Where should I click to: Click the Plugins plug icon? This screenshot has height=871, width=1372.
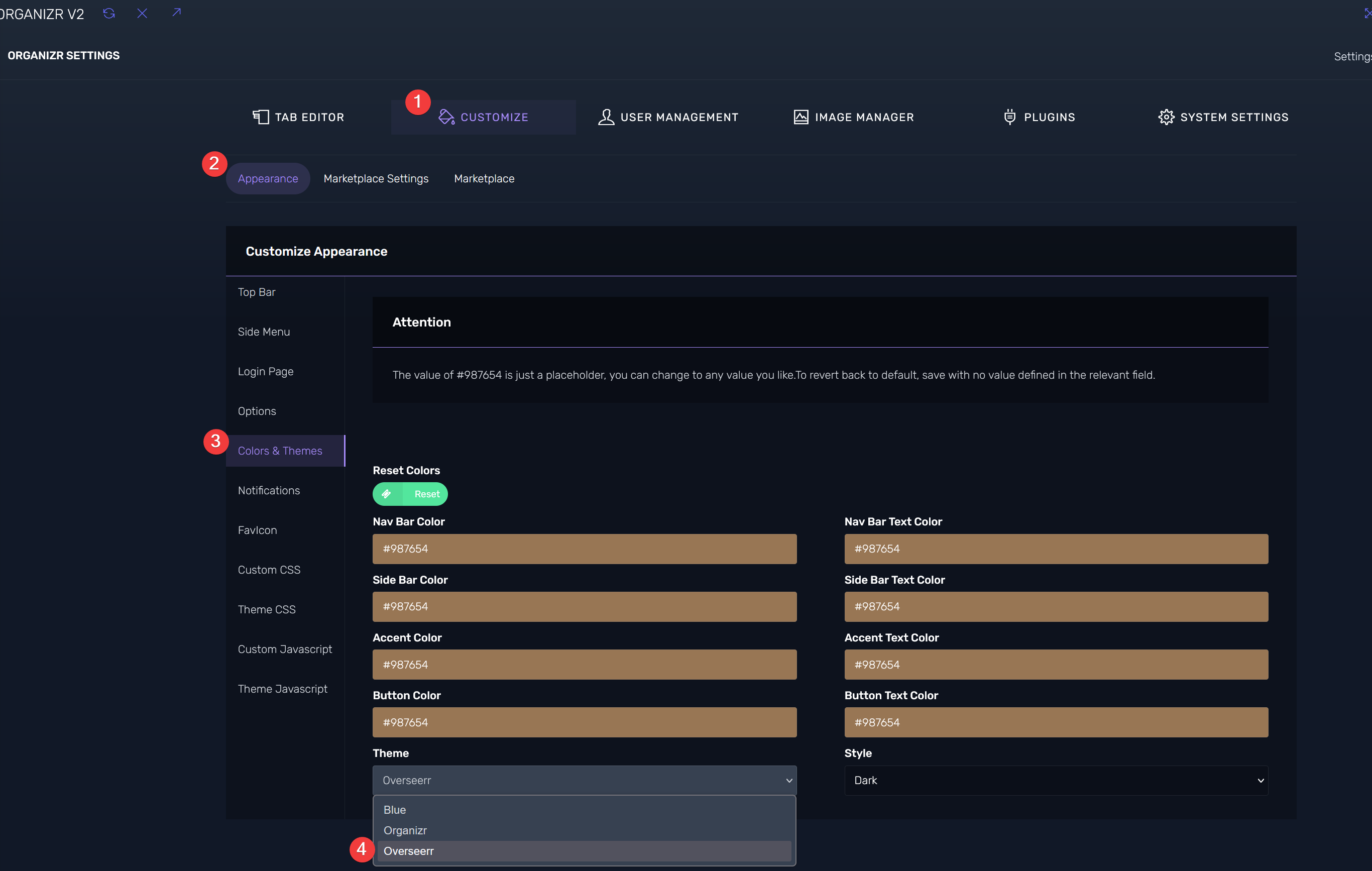pos(1009,117)
